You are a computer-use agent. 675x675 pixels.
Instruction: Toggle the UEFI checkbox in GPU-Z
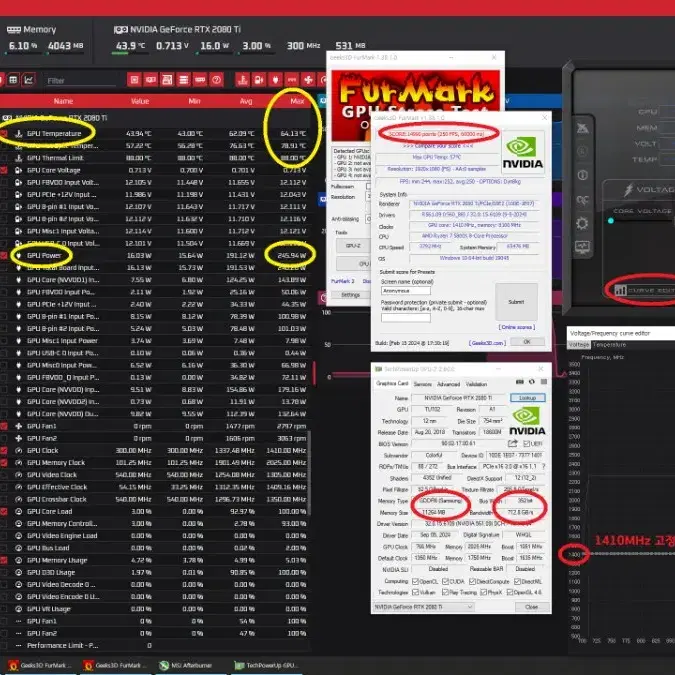526,444
